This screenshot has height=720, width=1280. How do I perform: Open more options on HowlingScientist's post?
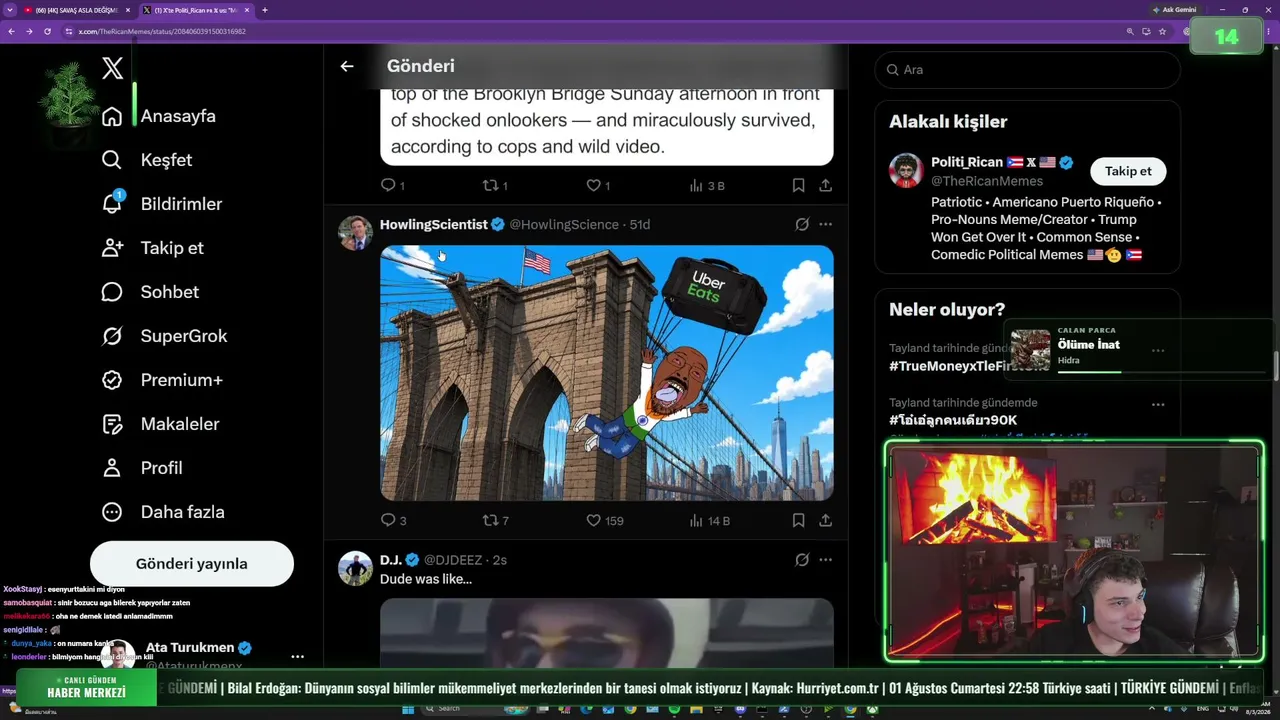[825, 224]
